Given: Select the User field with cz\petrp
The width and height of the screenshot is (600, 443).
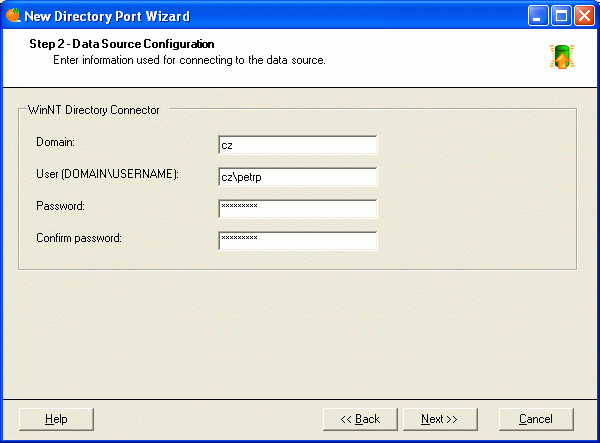Looking at the screenshot, I should (298, 177).
